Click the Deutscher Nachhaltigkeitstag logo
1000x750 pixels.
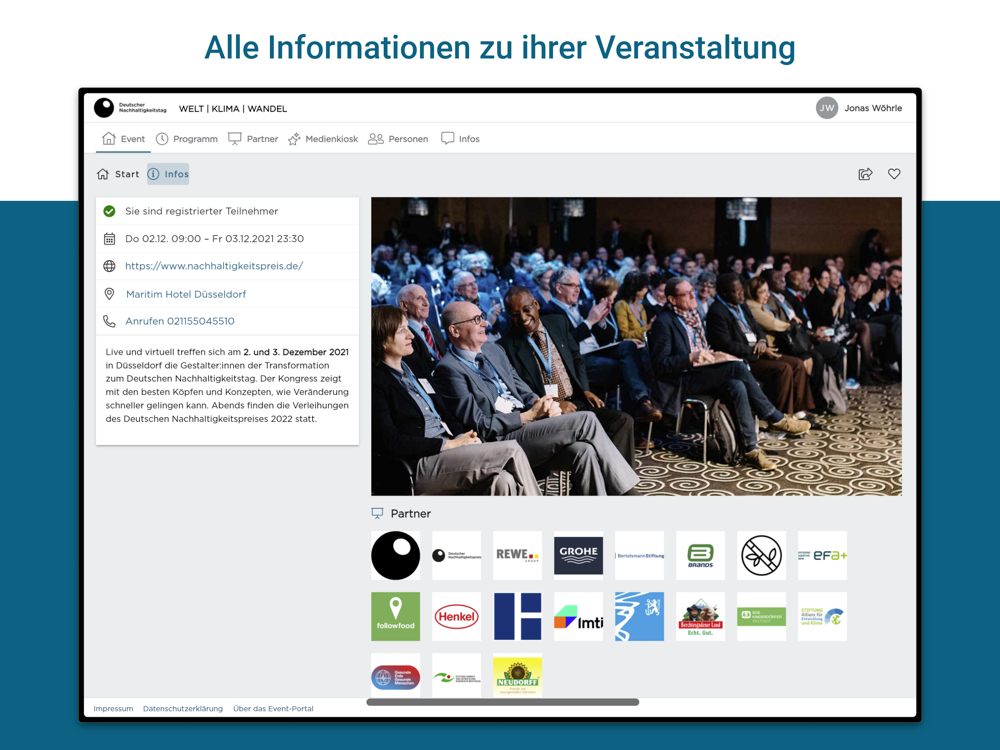coord(131,108)
